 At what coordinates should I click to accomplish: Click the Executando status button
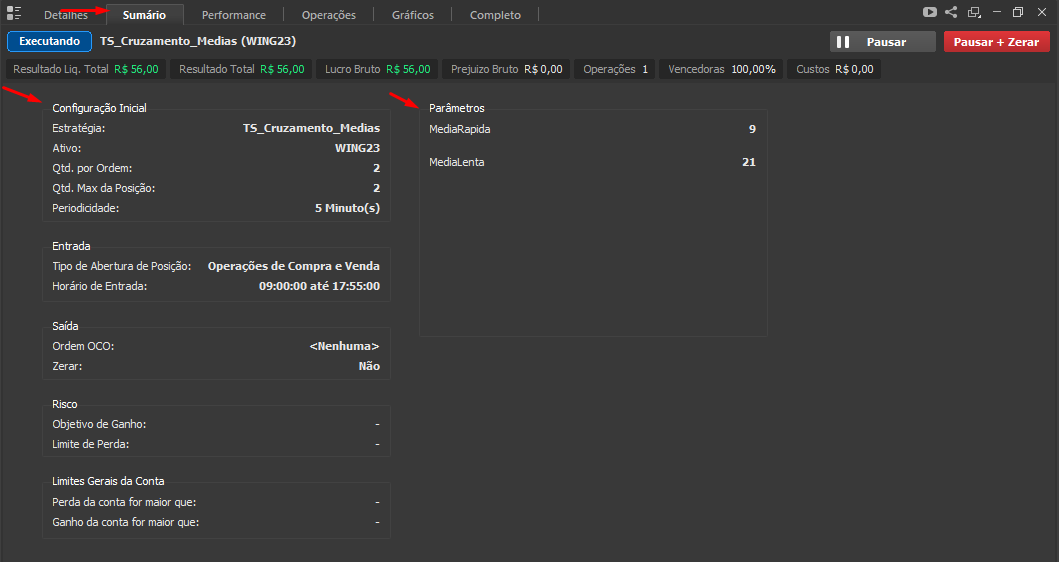tap(49, 41)
